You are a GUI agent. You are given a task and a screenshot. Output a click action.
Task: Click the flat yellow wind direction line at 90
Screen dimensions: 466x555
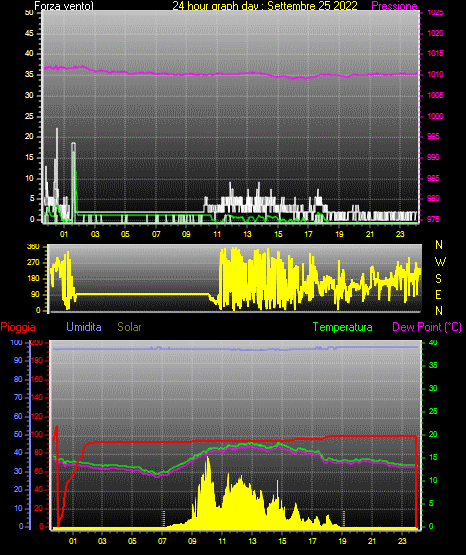point(142,294)
